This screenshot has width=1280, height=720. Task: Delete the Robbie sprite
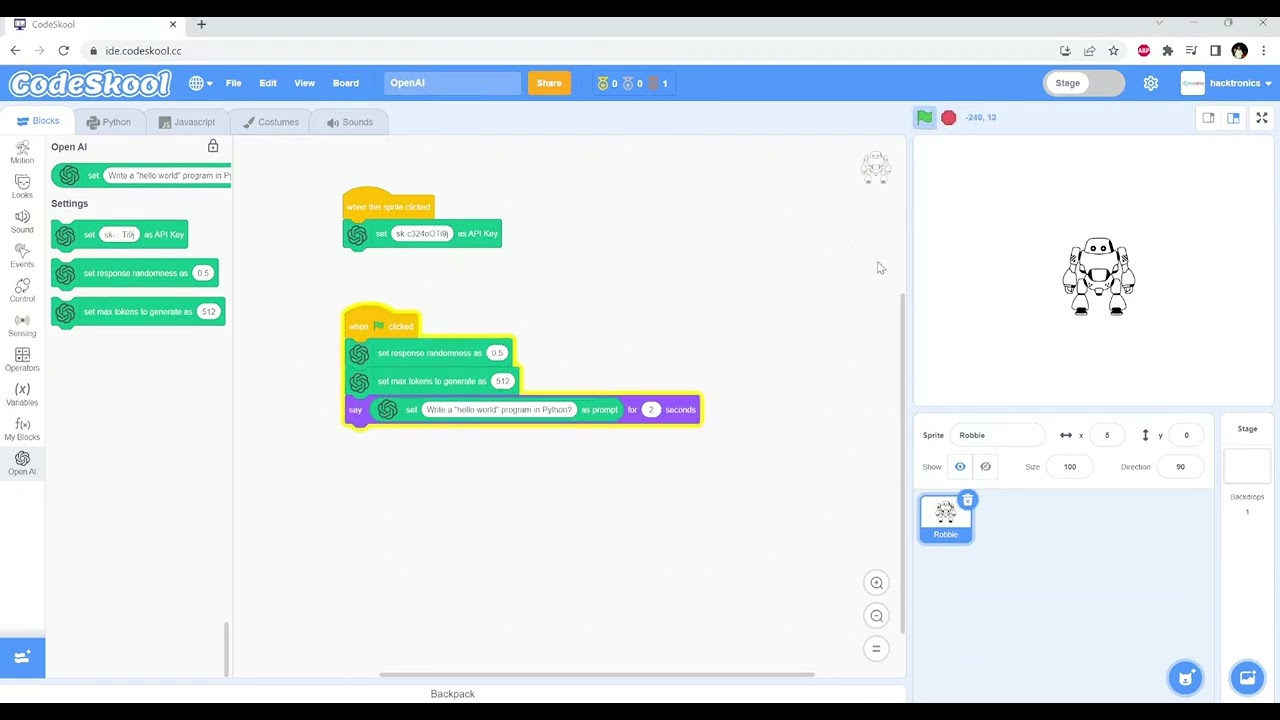coord(967,500)
